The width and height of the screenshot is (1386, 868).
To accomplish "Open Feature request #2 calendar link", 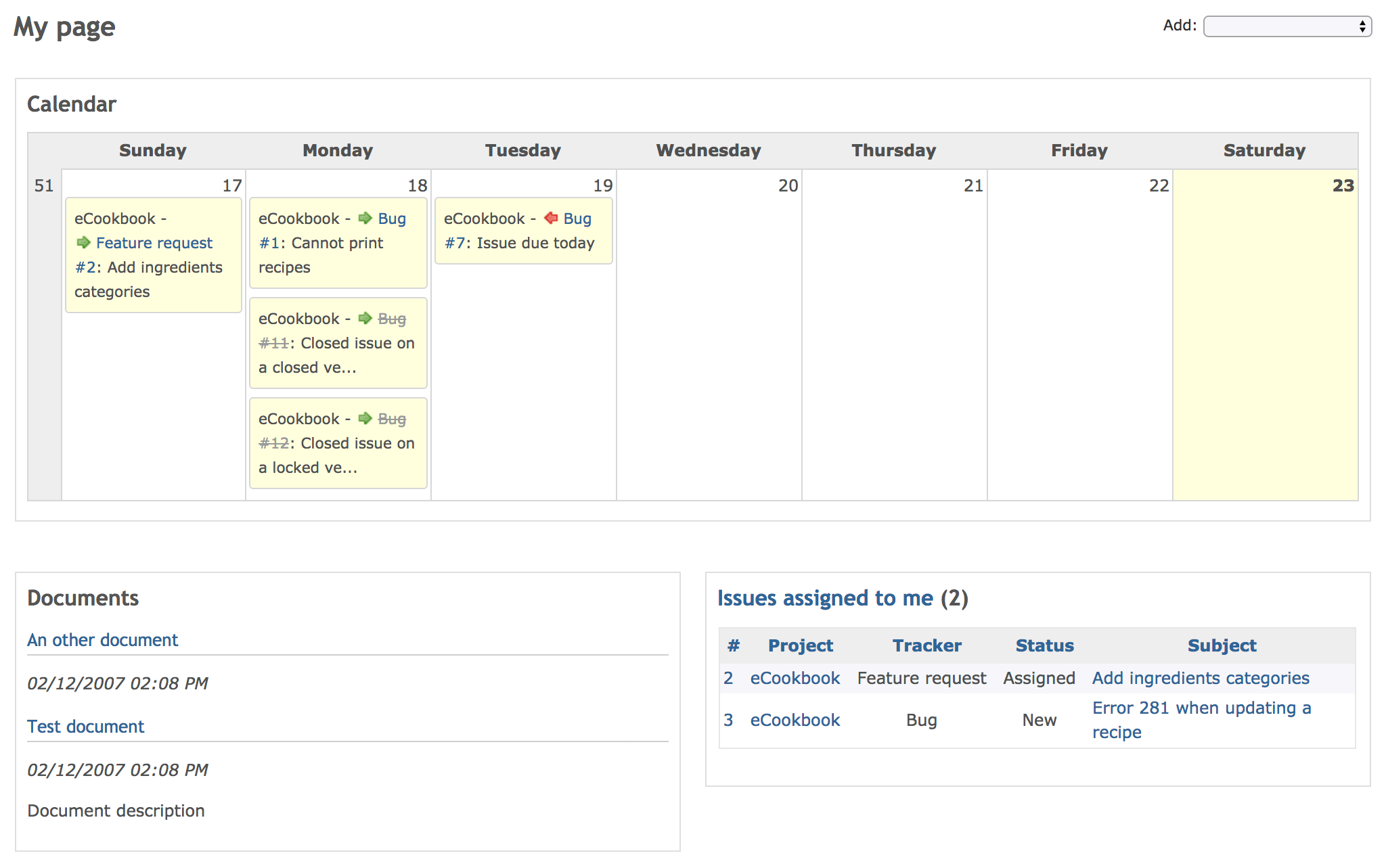I will click(154, 243).
